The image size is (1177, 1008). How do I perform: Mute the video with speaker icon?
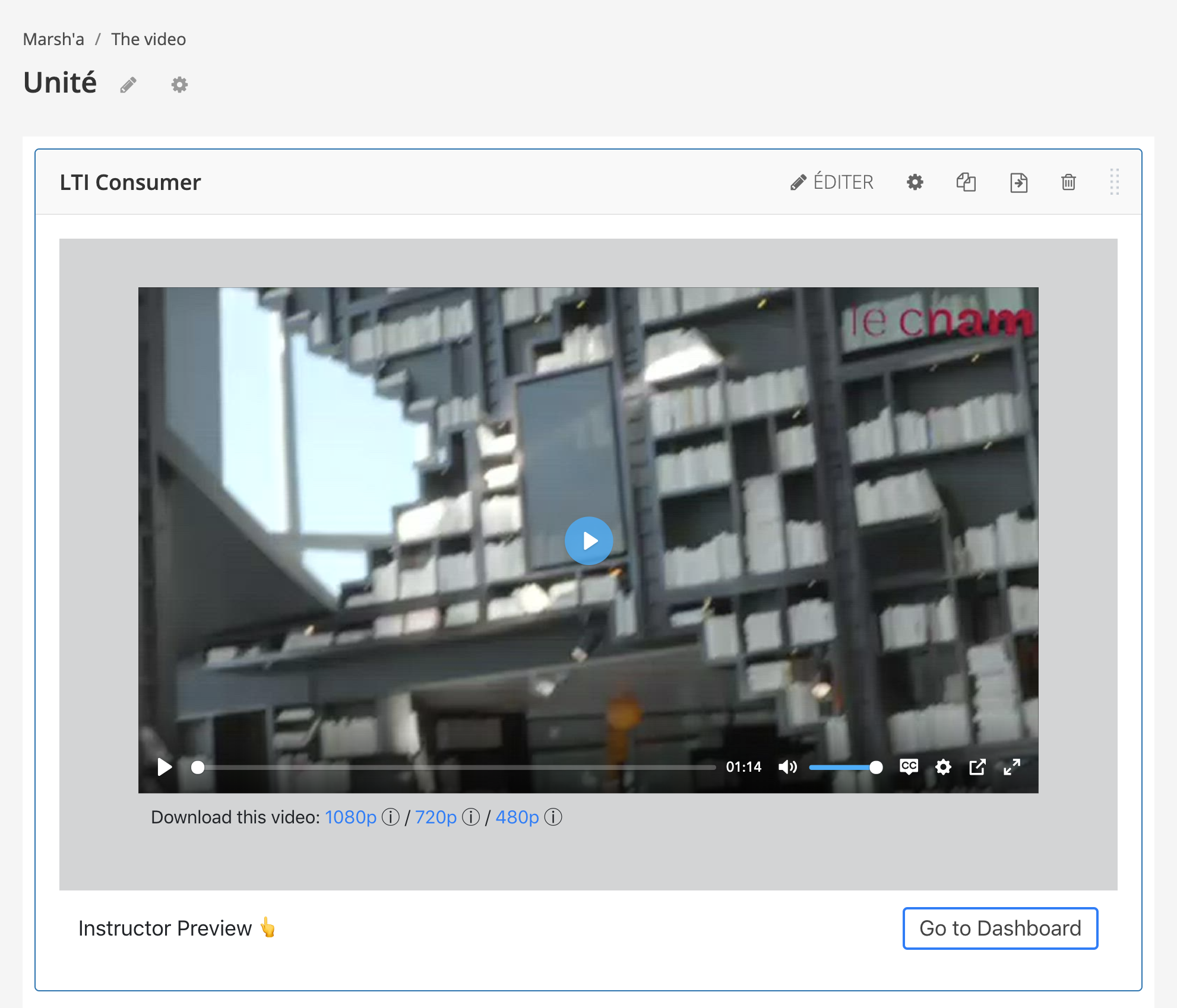coord(787,767)
